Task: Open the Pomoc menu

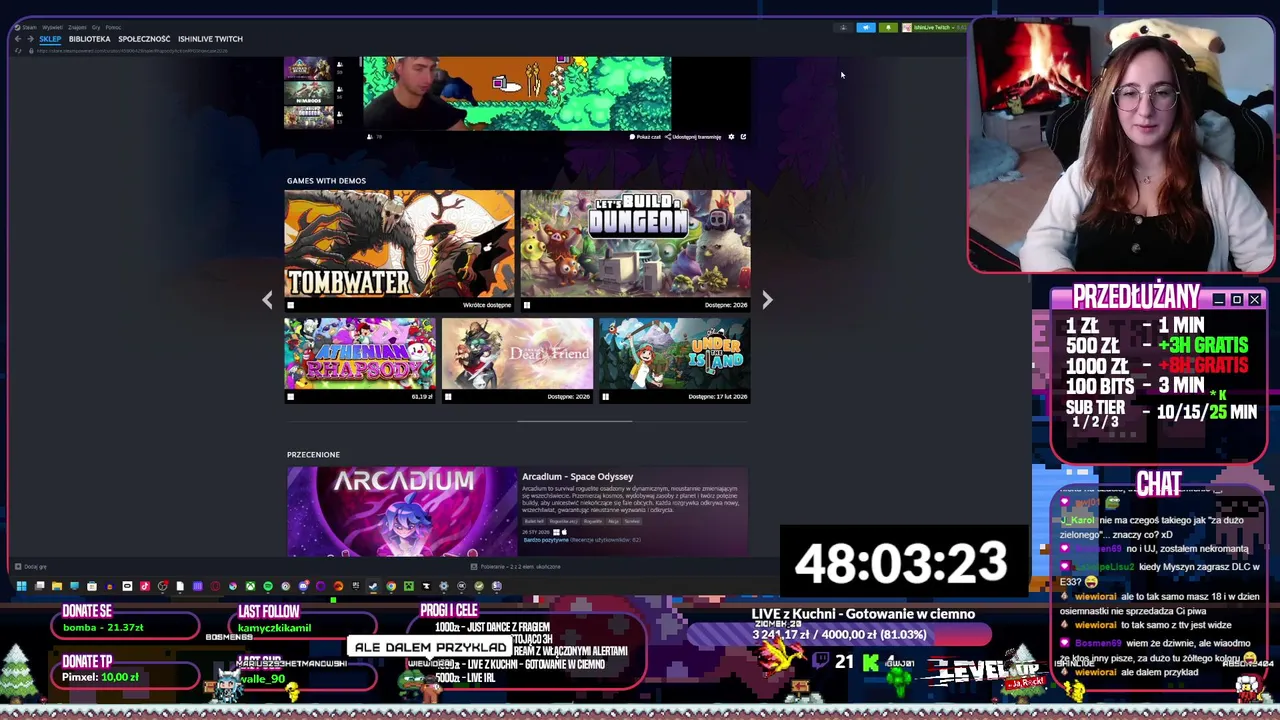Action: pos(113,28)
